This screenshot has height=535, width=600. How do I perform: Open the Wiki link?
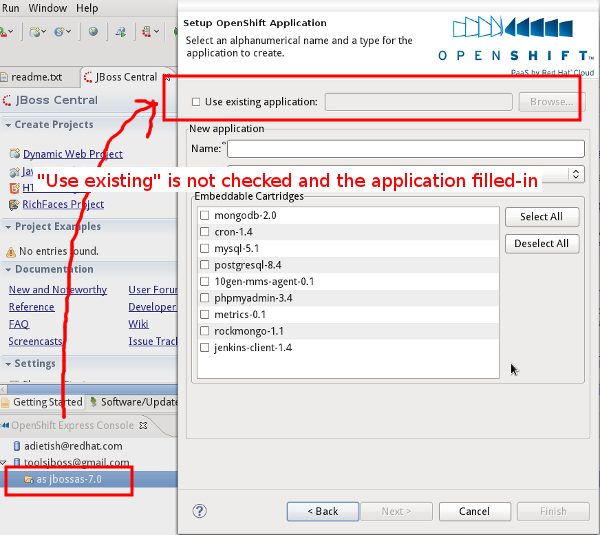(139, 324)
